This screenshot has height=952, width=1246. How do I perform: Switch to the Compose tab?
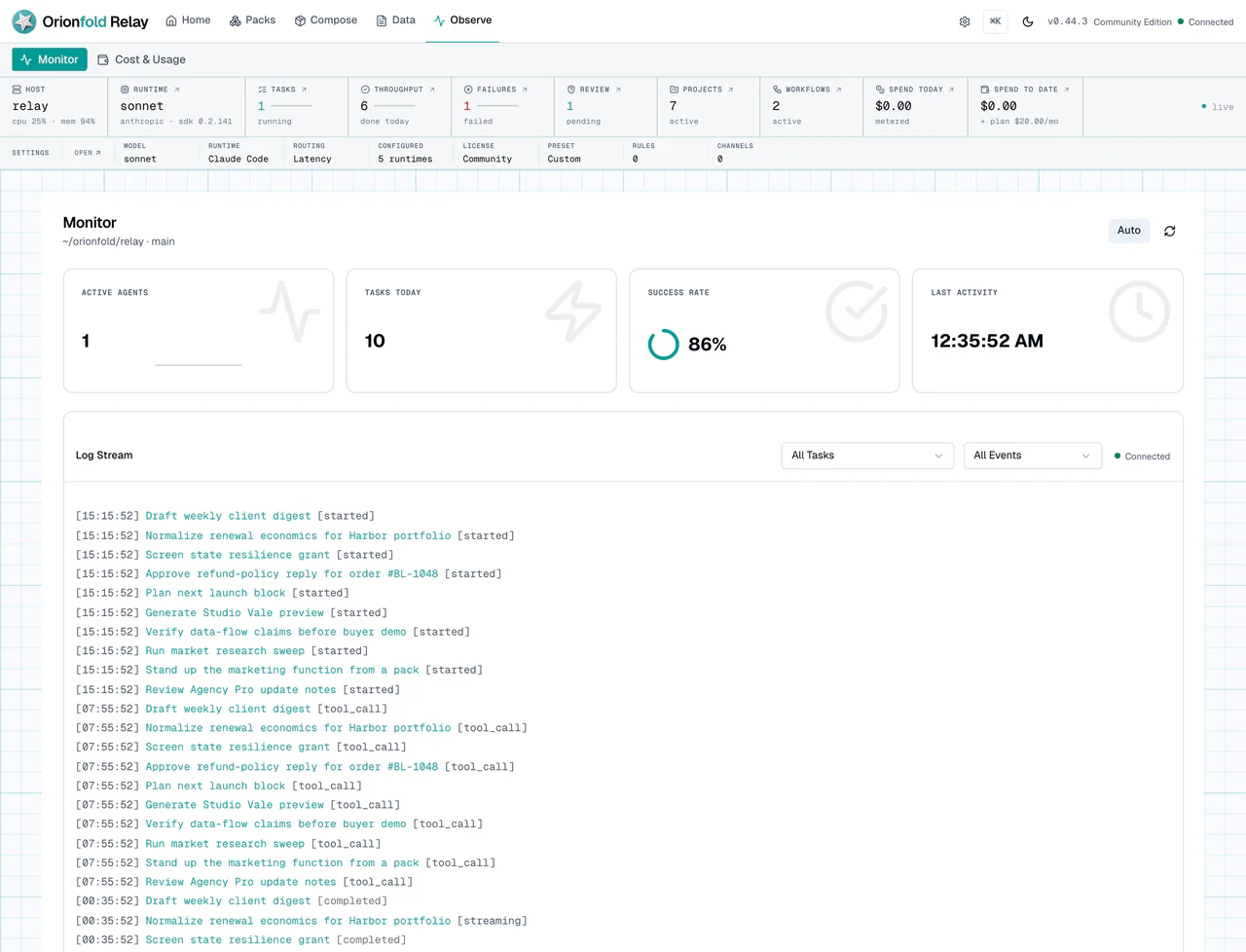pyautogui.click(x=326, y=20)
